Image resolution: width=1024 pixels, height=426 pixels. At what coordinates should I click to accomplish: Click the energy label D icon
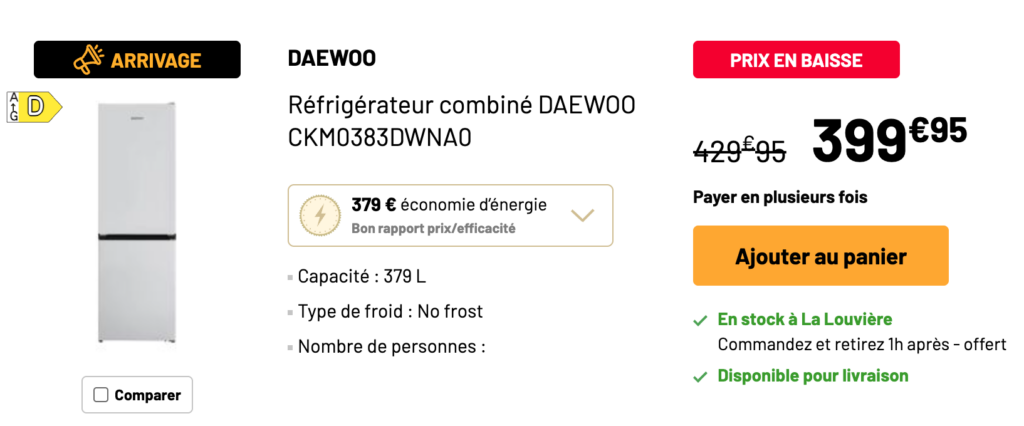34,107
